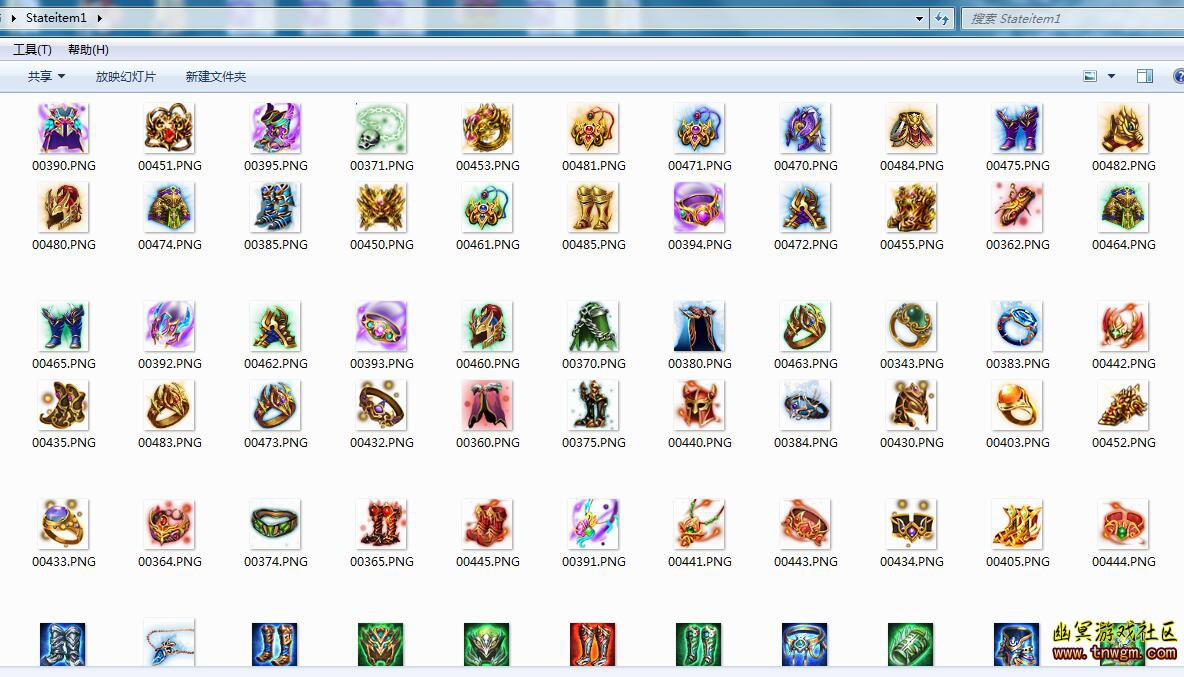
Task: Select the 00471.PNG blue pendant icon
Action: 699,128
